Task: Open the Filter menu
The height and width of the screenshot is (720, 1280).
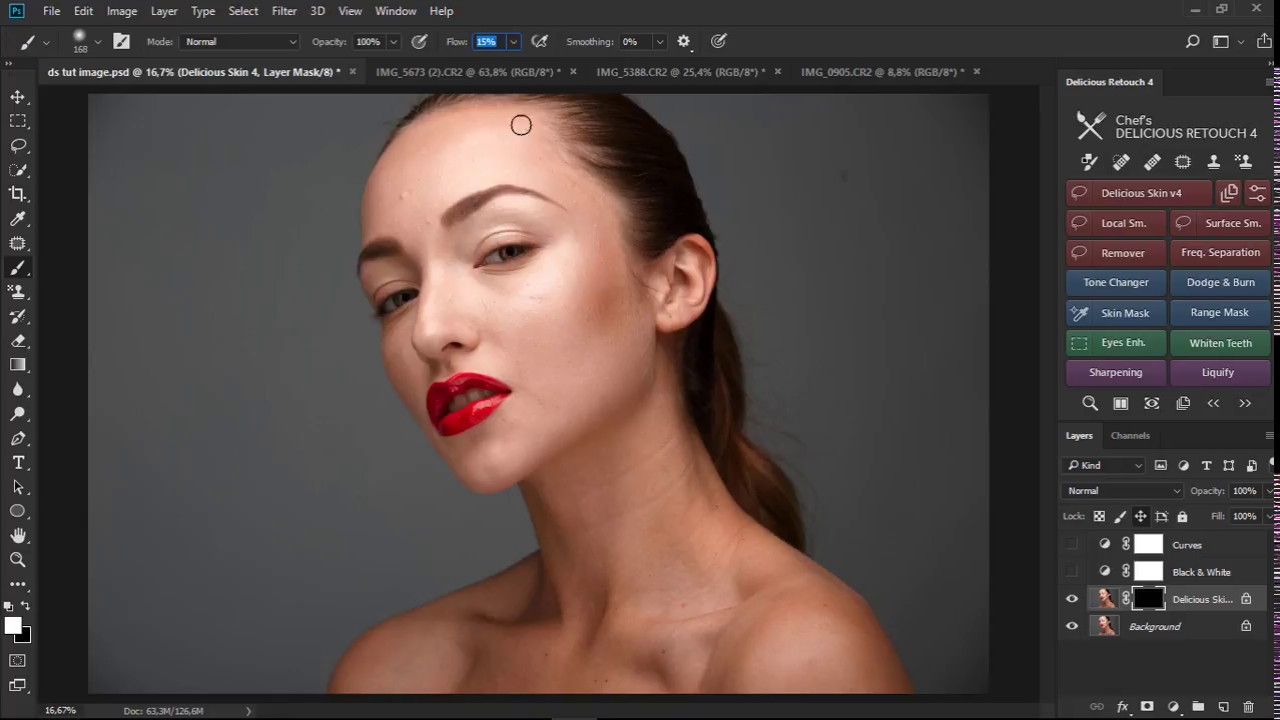Action: pos(284,11)
